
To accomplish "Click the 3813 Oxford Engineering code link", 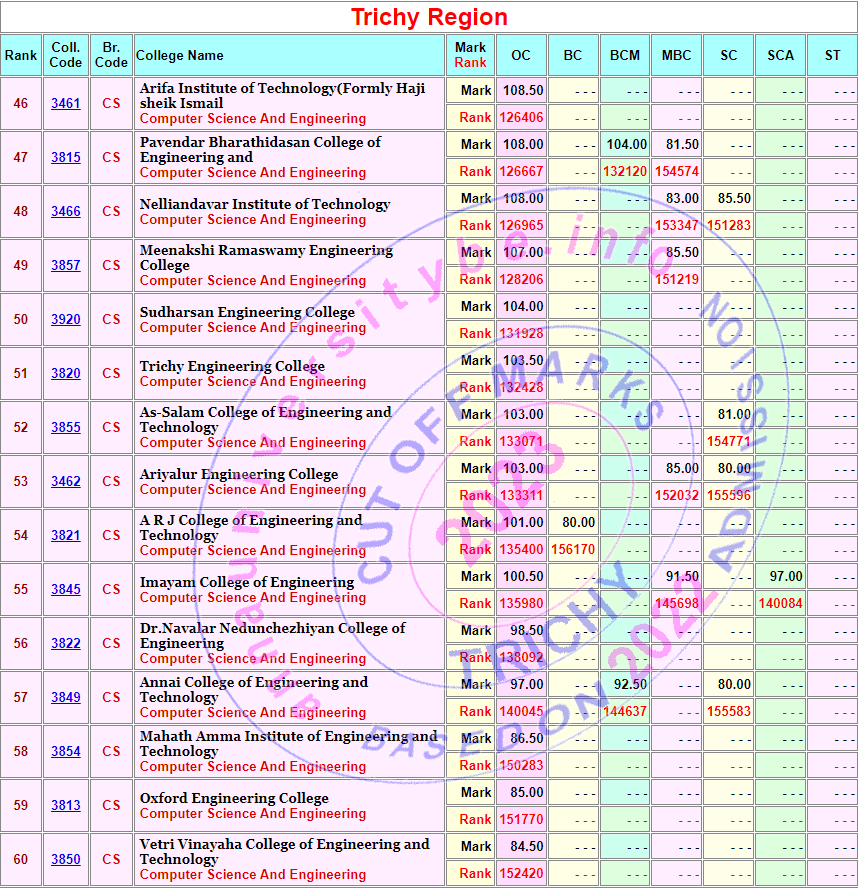I will 66,806.
